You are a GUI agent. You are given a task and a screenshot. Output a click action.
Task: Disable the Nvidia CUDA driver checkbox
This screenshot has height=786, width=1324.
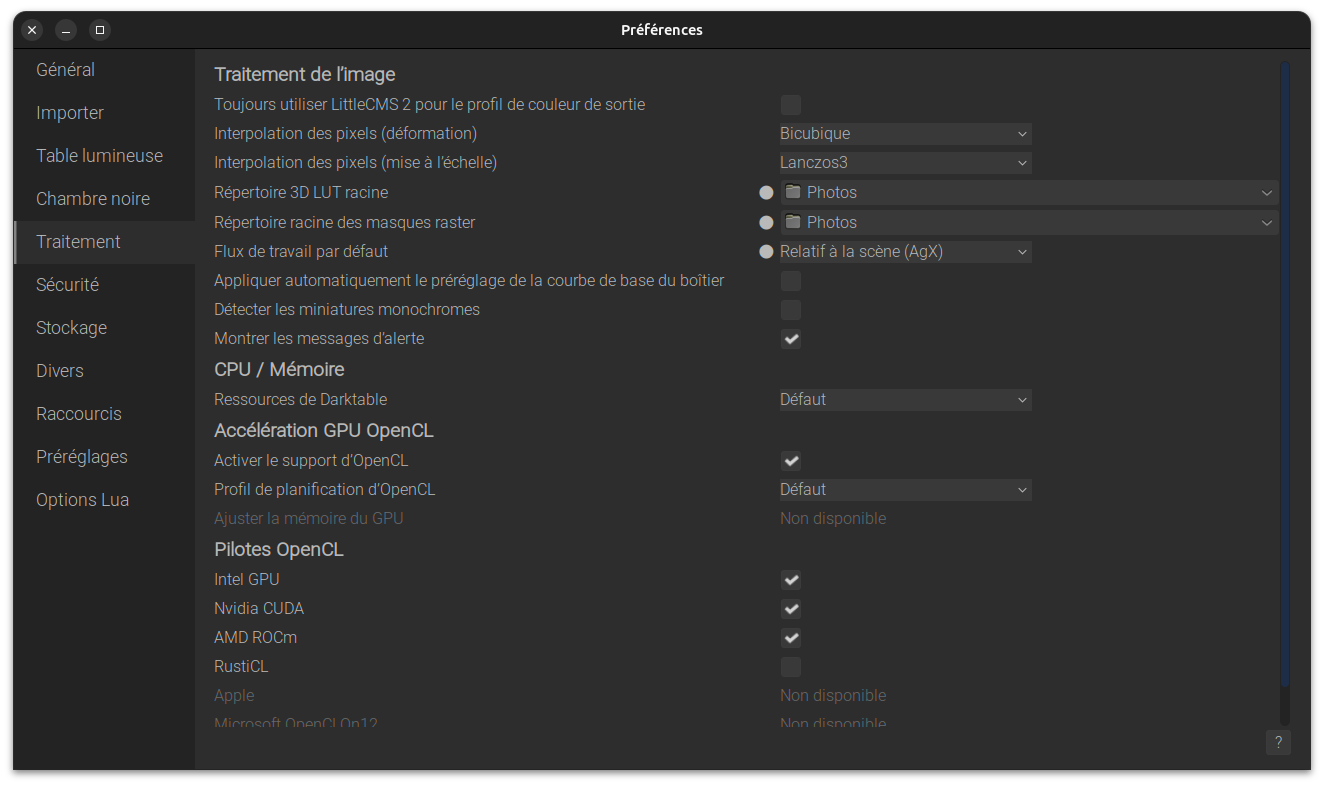(x=791, y=609)
